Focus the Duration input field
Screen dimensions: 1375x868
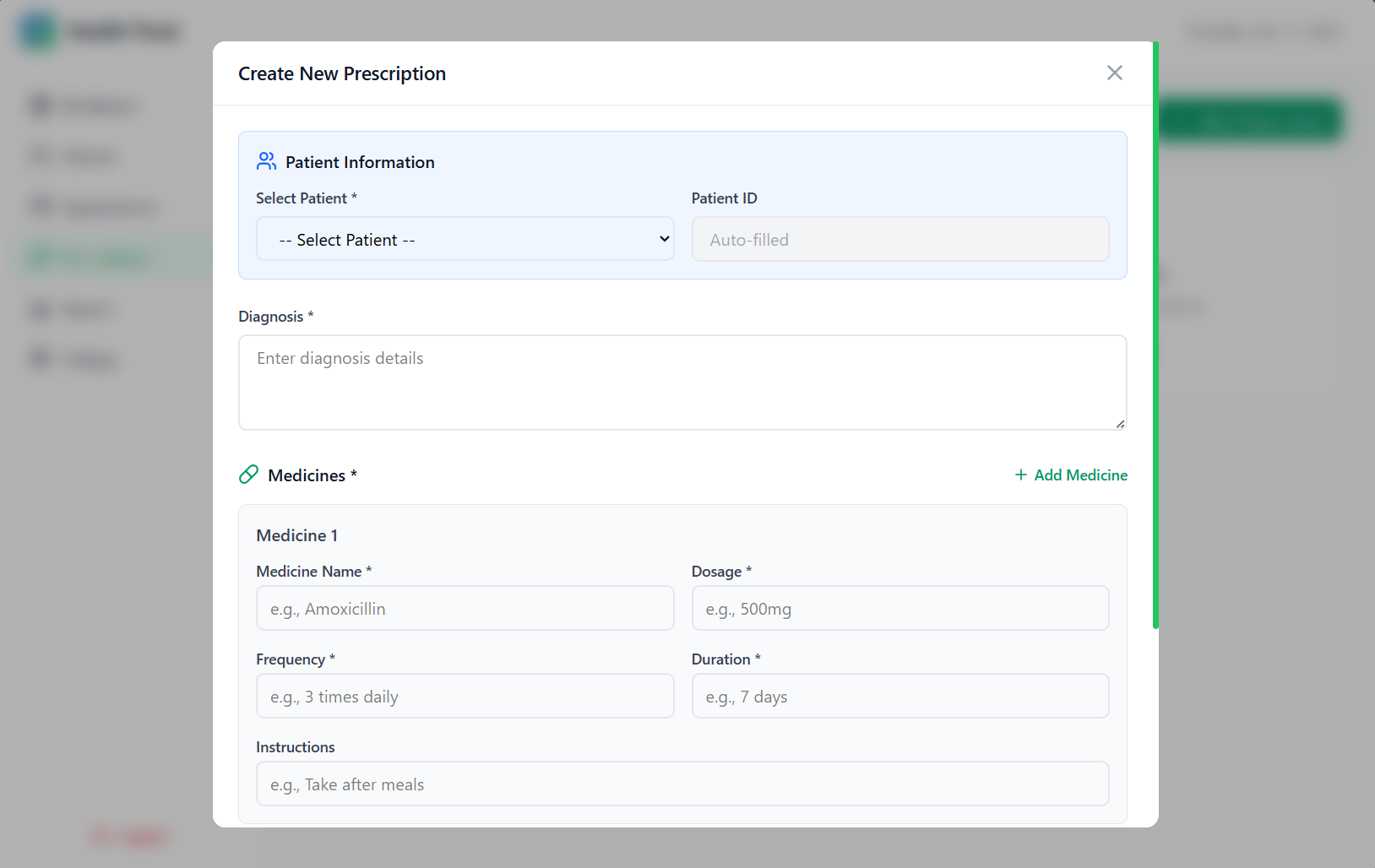tap(899, 697)
